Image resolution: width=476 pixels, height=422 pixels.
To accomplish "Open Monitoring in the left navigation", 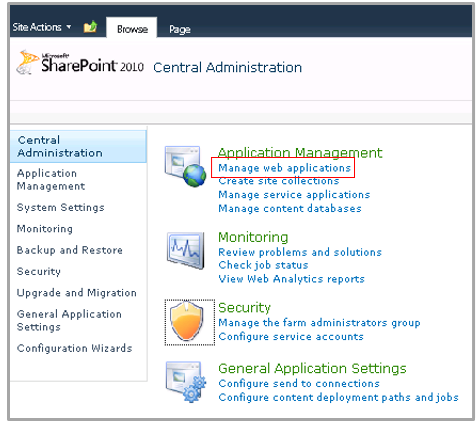I will tap(45, 229).
